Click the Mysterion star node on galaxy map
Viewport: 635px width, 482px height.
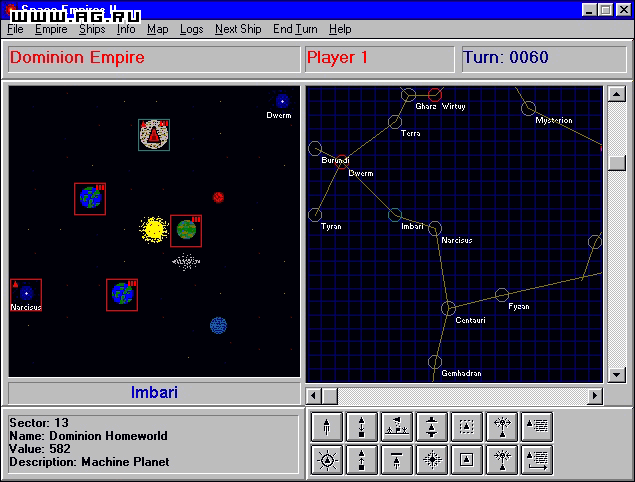(x=528, y=108)
